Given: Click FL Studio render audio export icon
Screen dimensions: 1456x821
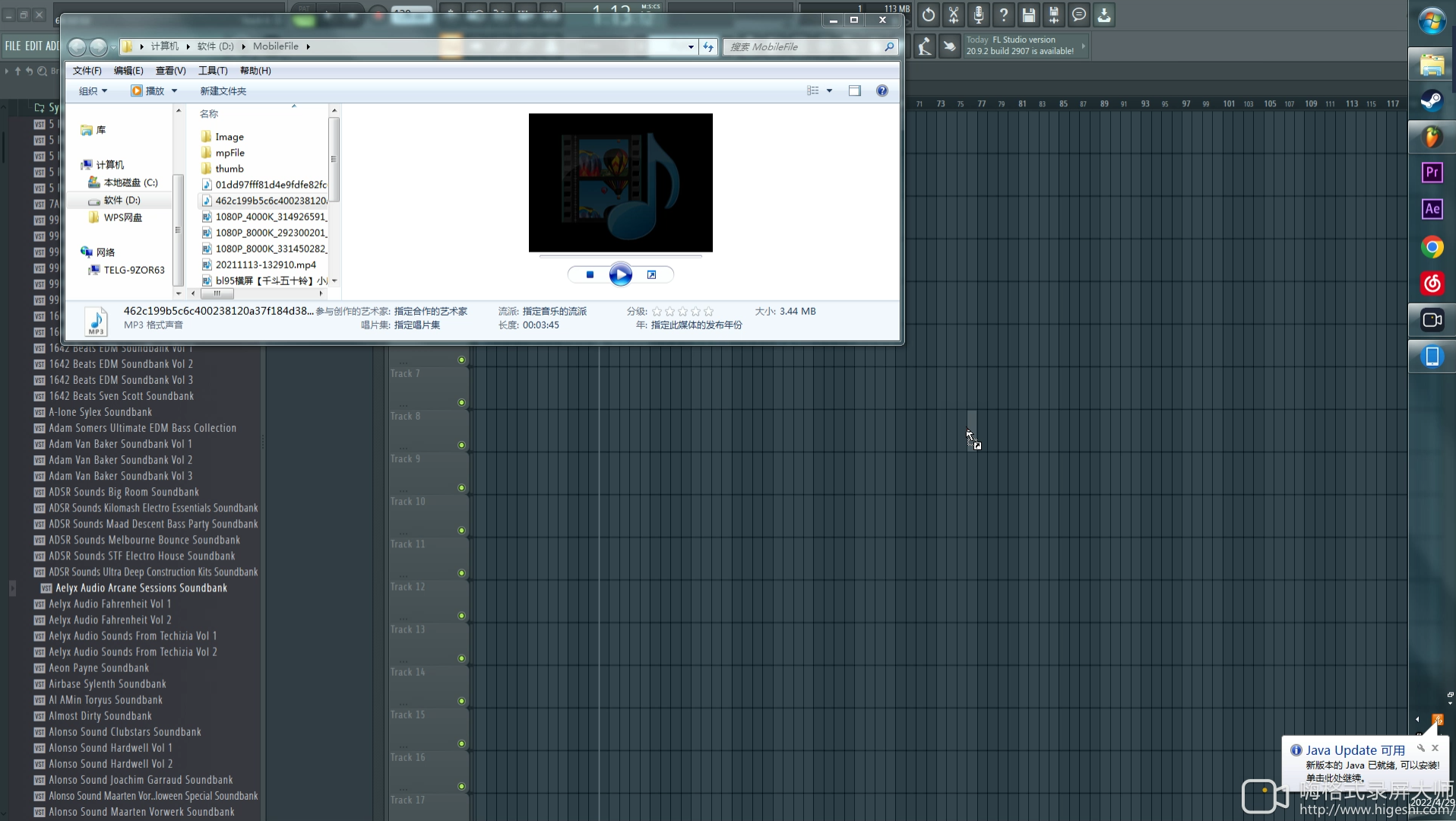Looking at the screenshot, I should [1054, 14].
